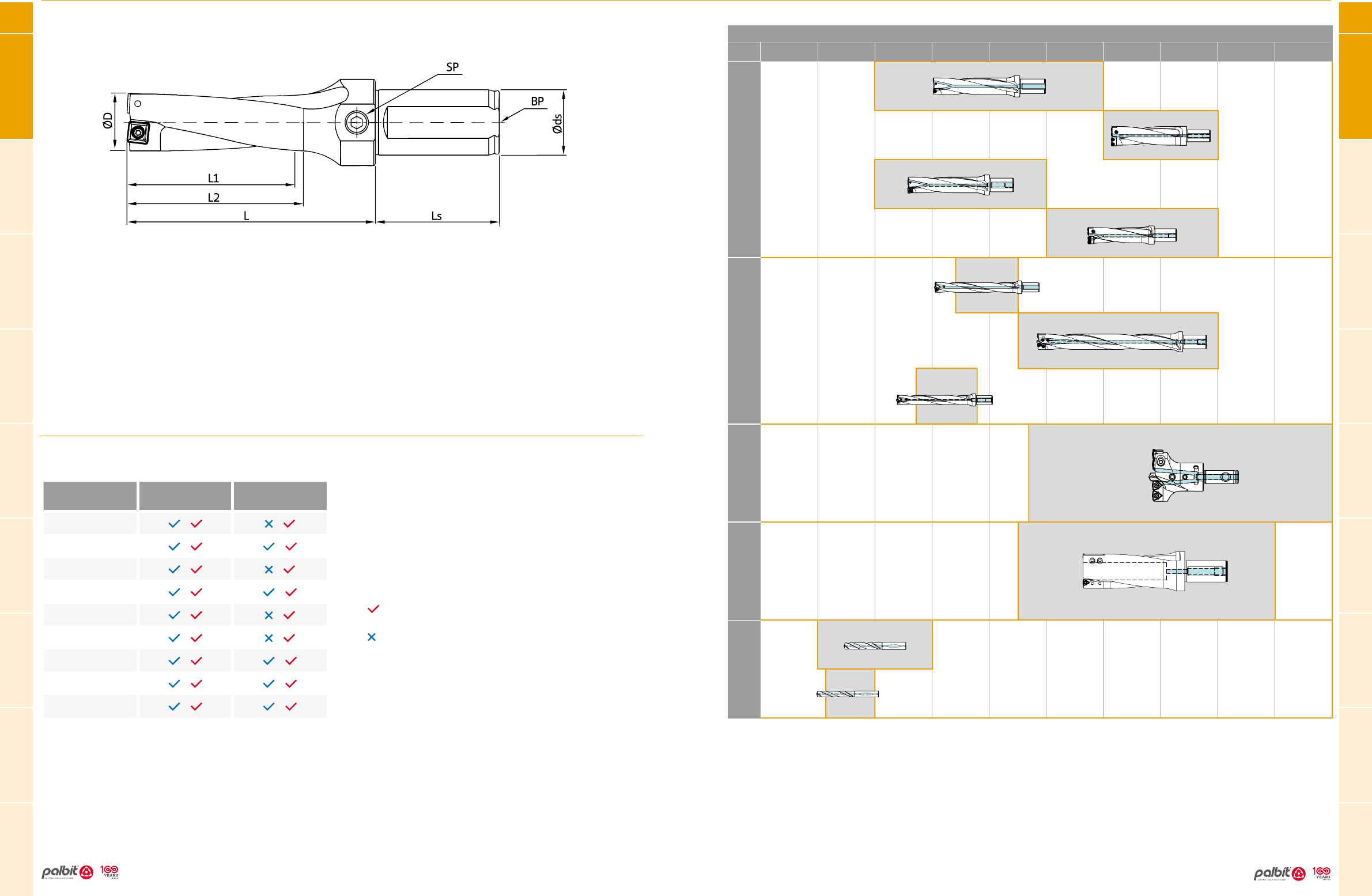Click the red check mark in the legend
This screenshot has height=896, width=1372.
click(373, 609)
